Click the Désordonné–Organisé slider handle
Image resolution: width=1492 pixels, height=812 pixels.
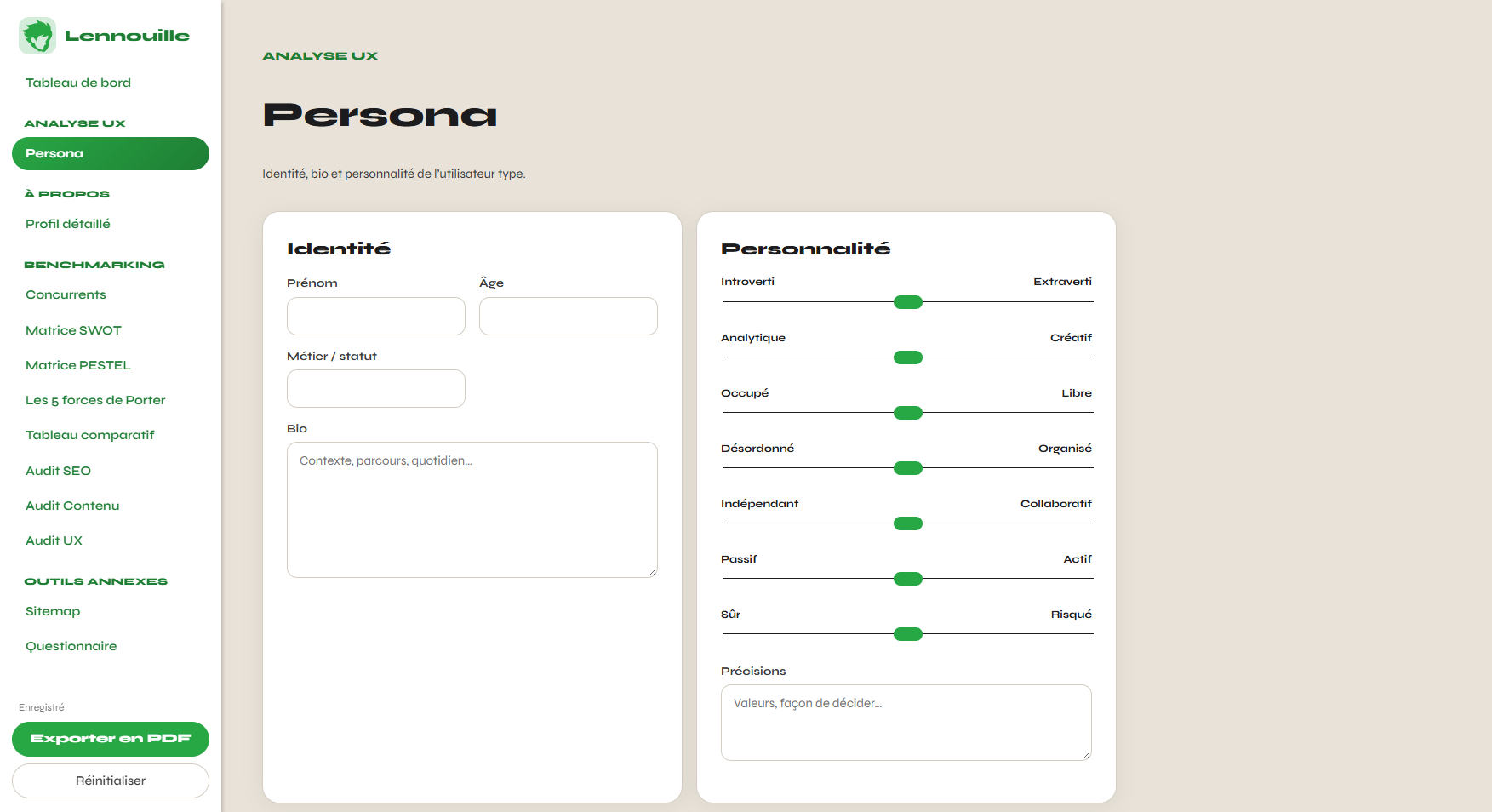908,468
